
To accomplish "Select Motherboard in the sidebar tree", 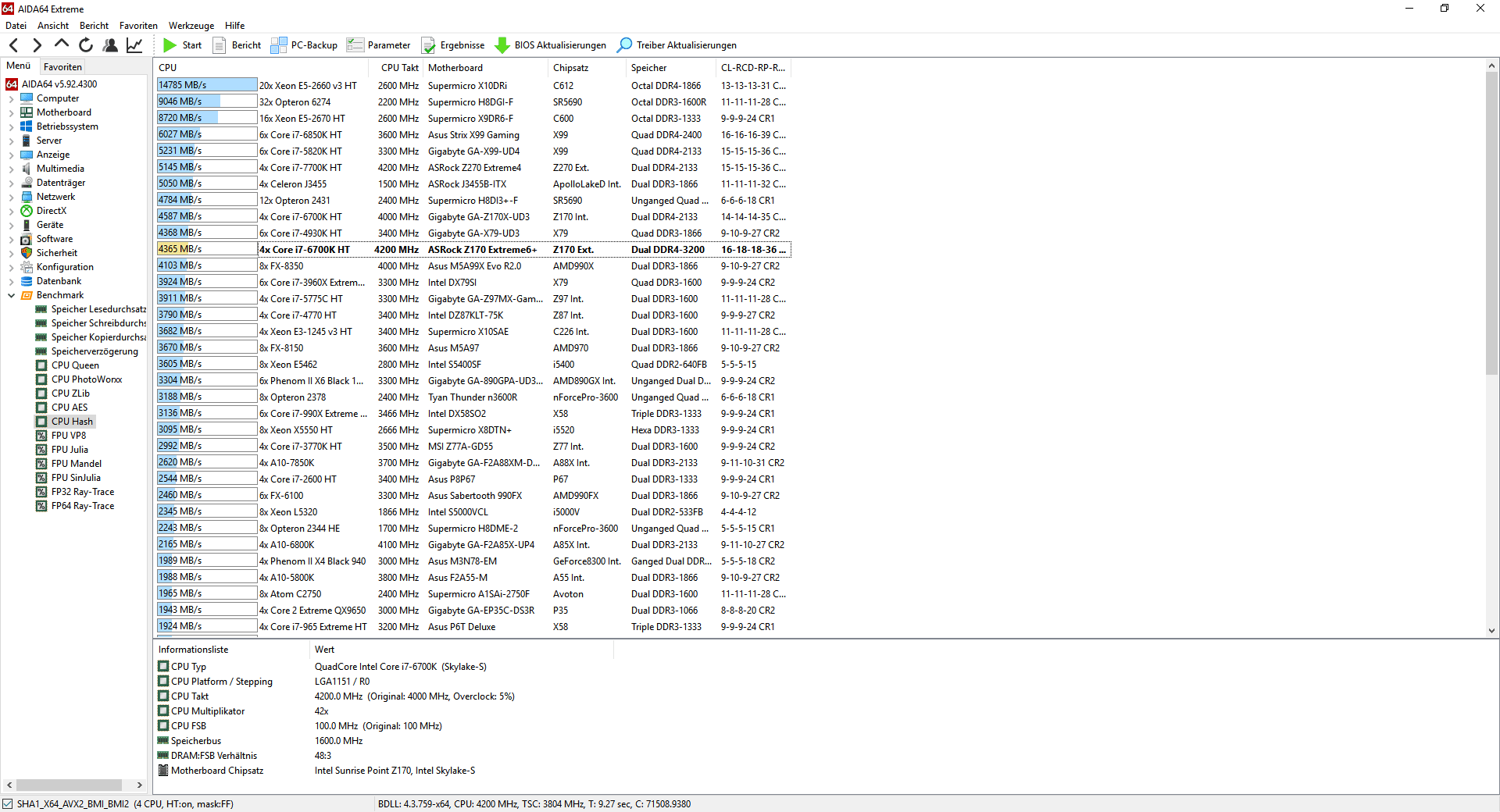I will tap(63, 112).
